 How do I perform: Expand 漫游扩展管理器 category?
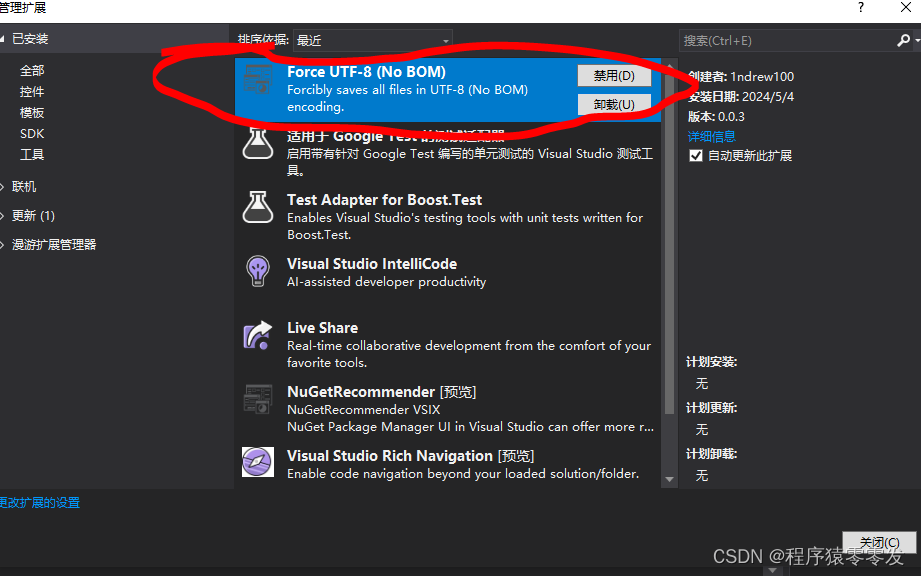click(2, 245)
